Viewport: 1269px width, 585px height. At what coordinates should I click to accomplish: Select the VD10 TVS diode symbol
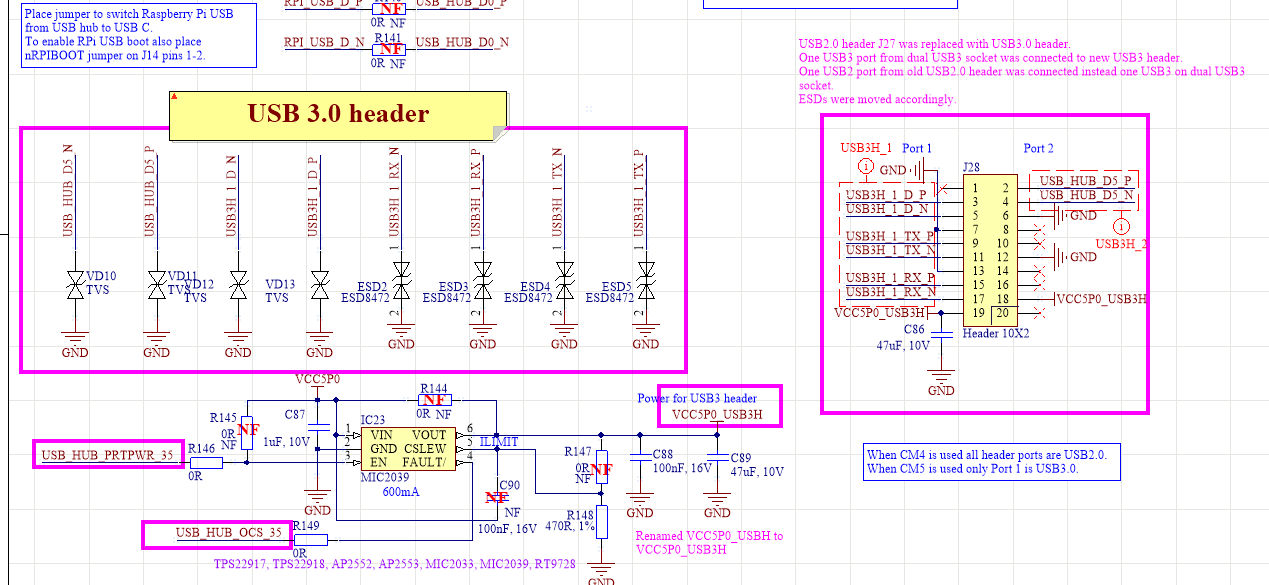(x=75, y=284)
